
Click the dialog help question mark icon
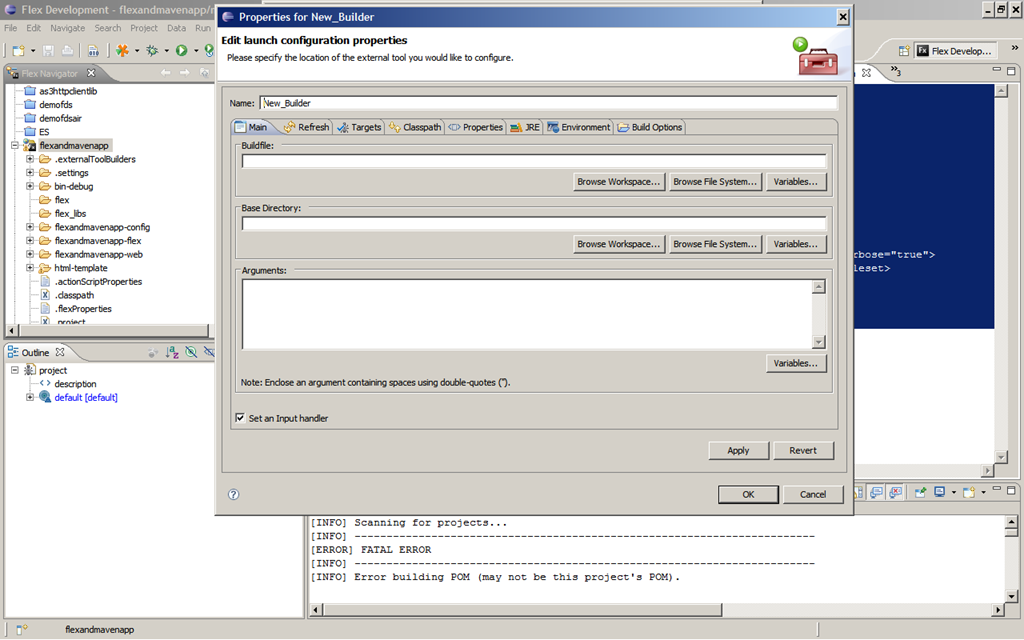tap(233, 494)
